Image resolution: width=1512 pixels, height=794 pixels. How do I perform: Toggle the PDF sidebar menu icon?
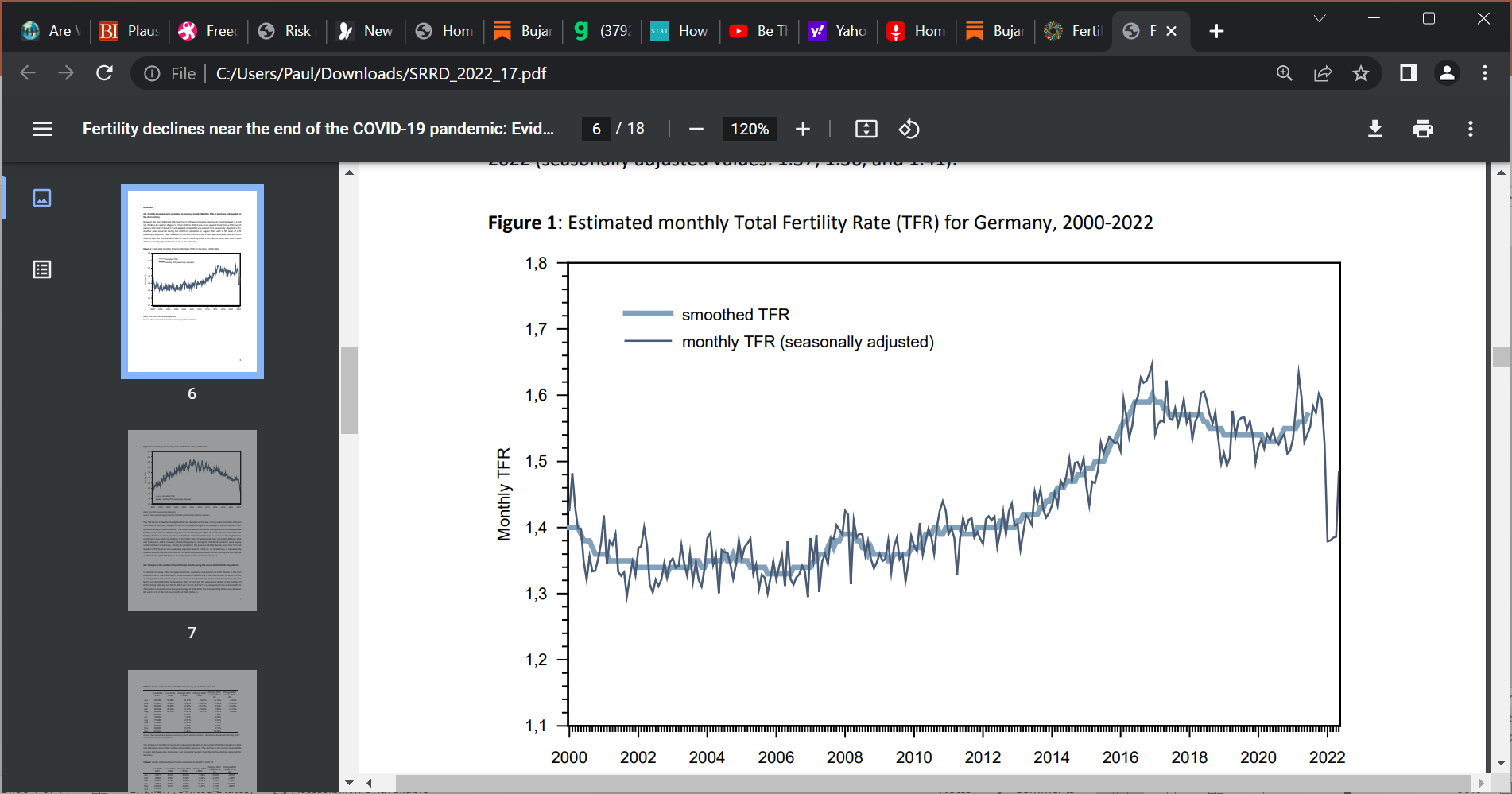tap(42, 129)
